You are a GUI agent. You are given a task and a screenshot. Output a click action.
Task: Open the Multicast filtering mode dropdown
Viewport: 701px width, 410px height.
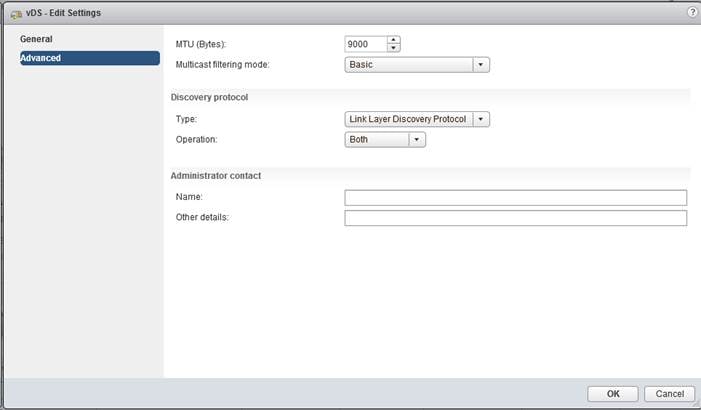417,65
